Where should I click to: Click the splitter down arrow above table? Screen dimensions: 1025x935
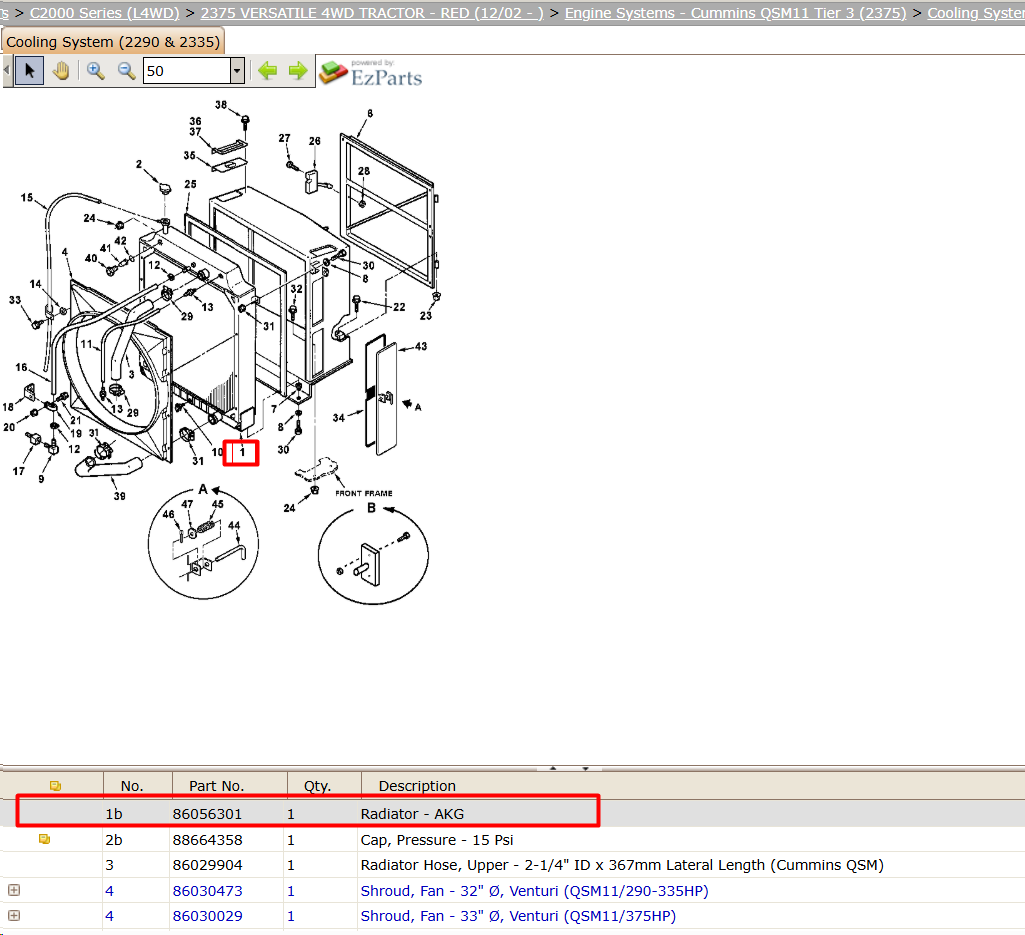(x=586, y=768)
